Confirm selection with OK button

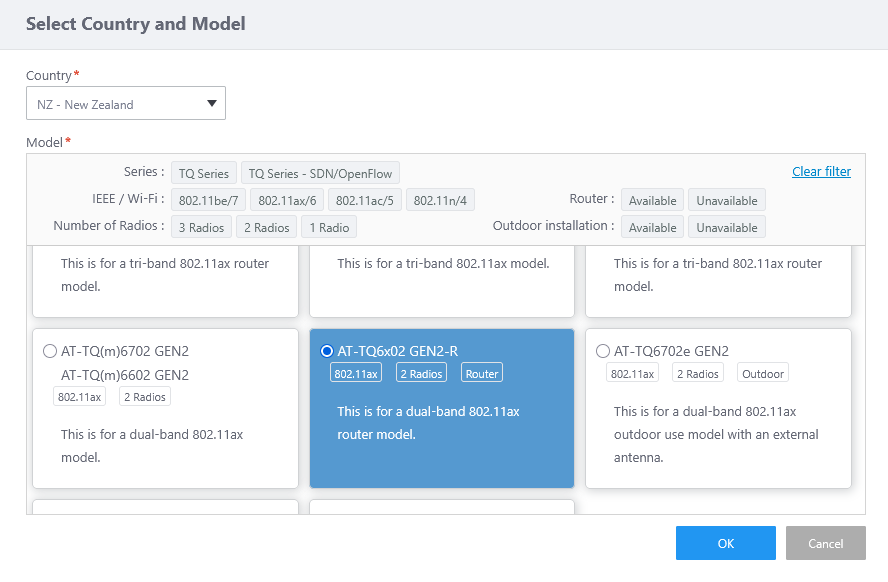725,543
